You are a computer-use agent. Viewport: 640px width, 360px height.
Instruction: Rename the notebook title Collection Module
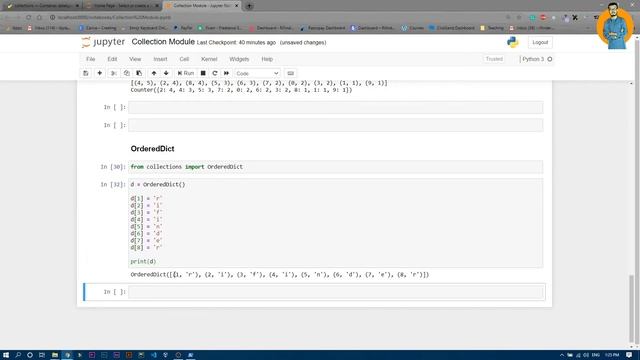click(x=163, y=42)
